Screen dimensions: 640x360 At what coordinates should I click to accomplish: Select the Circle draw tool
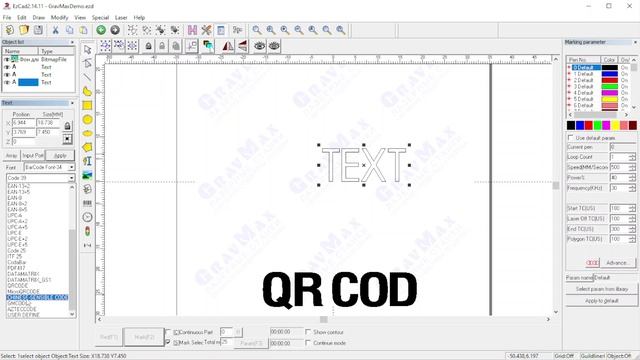coord(87,119)
